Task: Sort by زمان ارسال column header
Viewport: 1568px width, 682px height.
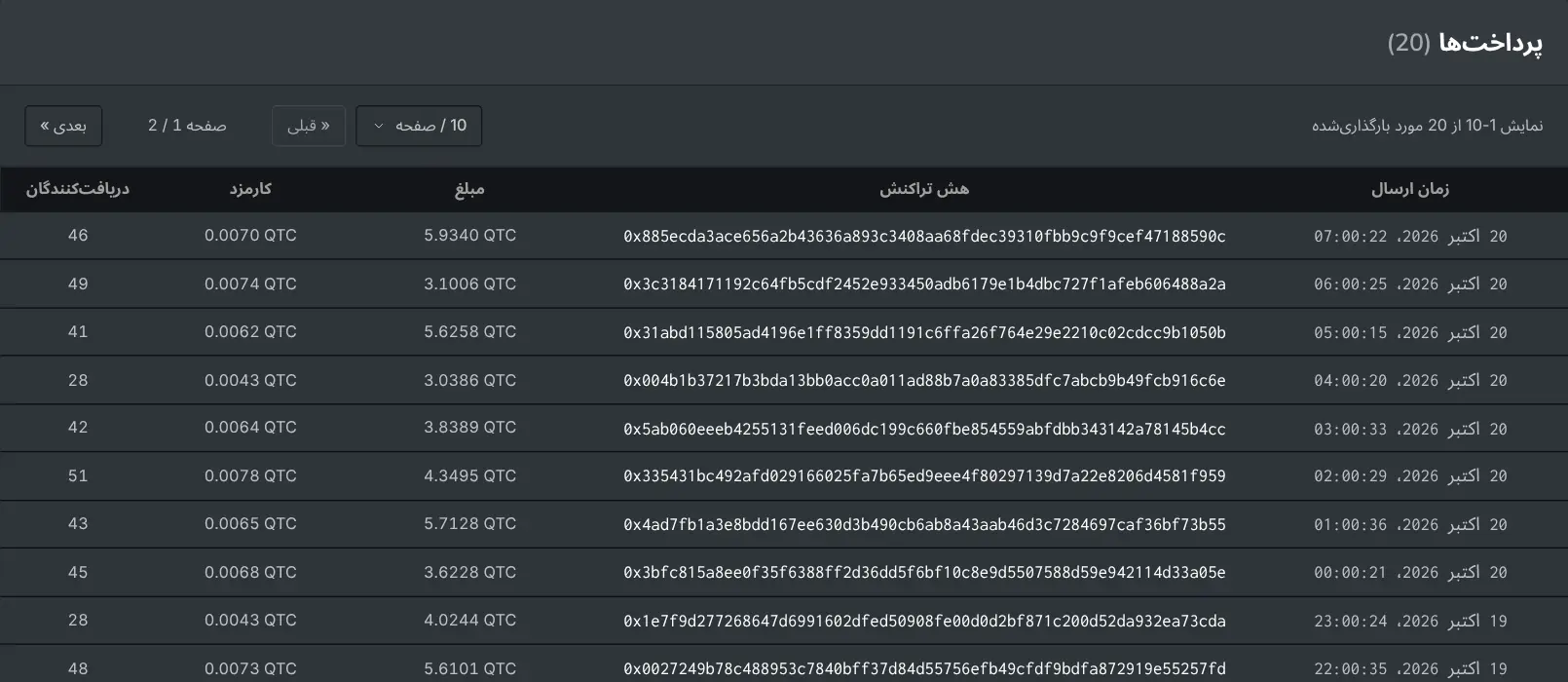Action: (1410, 189)
